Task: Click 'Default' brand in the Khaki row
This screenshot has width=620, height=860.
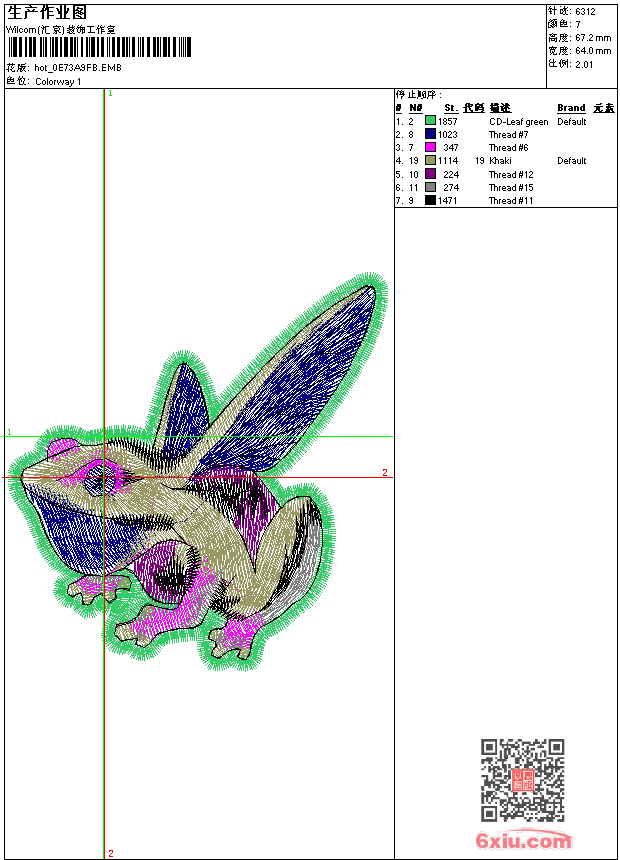Action: pos(572,161)
